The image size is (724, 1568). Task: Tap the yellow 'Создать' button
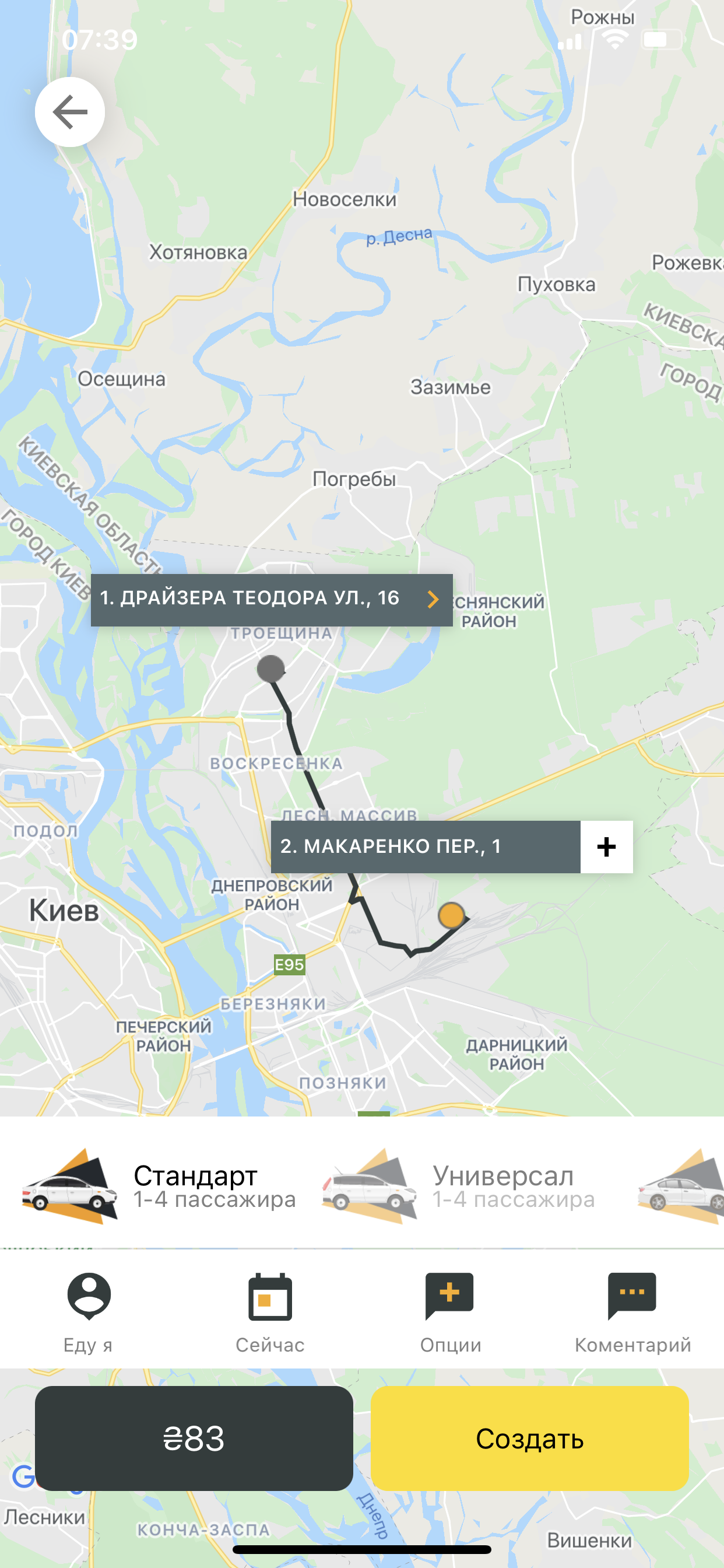click(x=530, y=1438)
